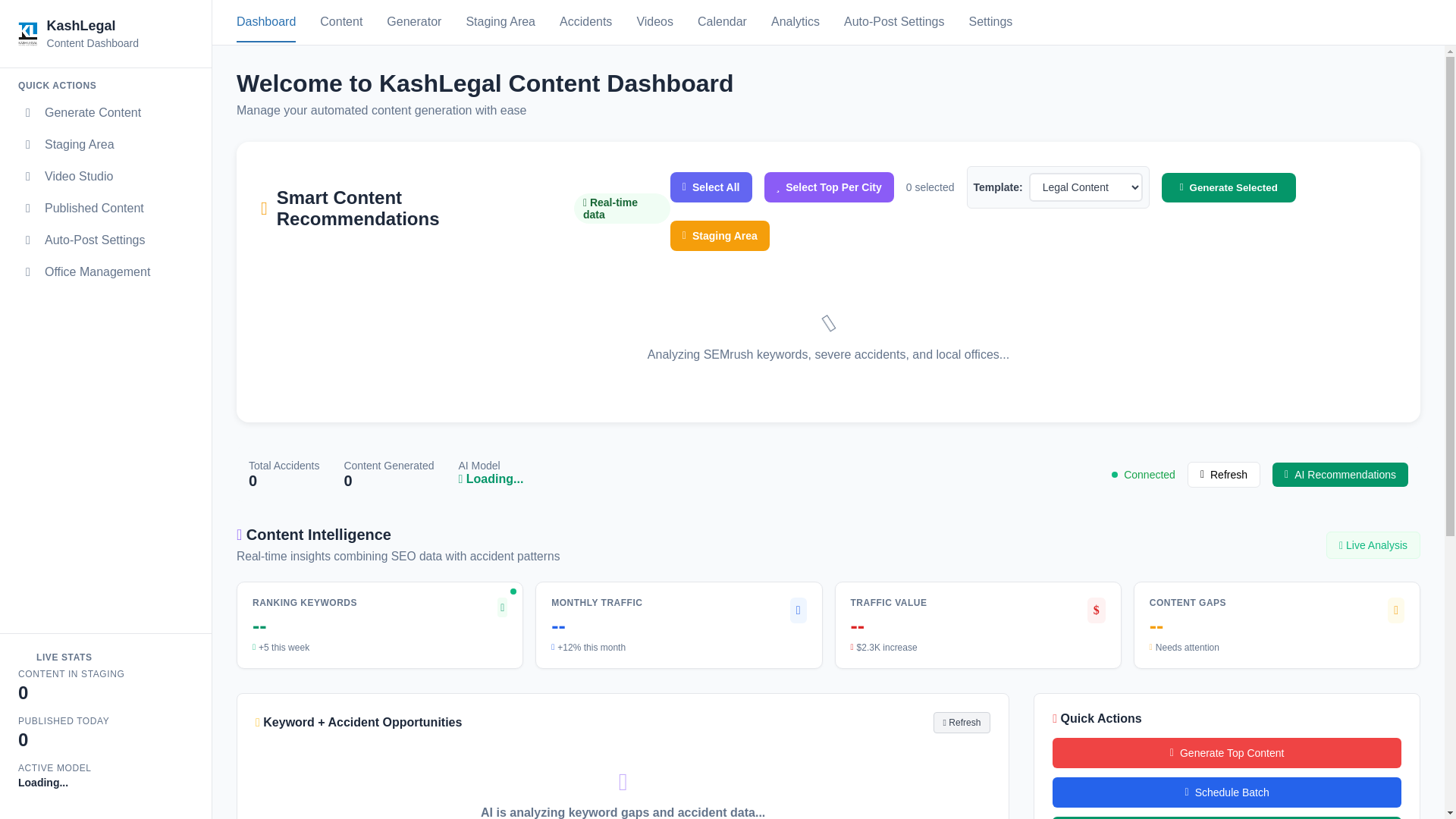Screen dimensions: 1456x819
Task: Click the AI Recommendations button
Action: pyautogui.click(x=1340, y=475)
